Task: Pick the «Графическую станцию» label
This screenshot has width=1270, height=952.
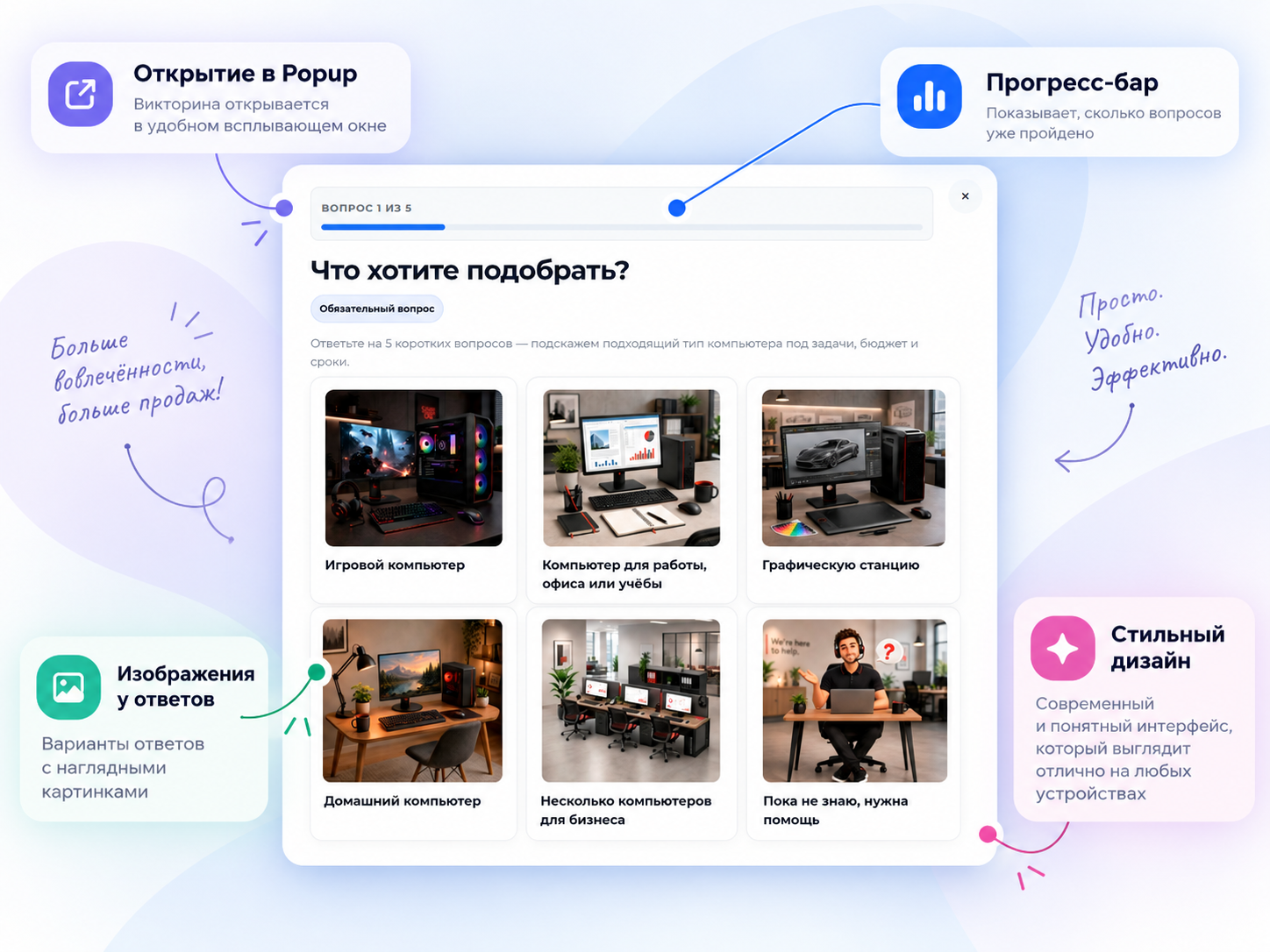Action: pos(840,565)
